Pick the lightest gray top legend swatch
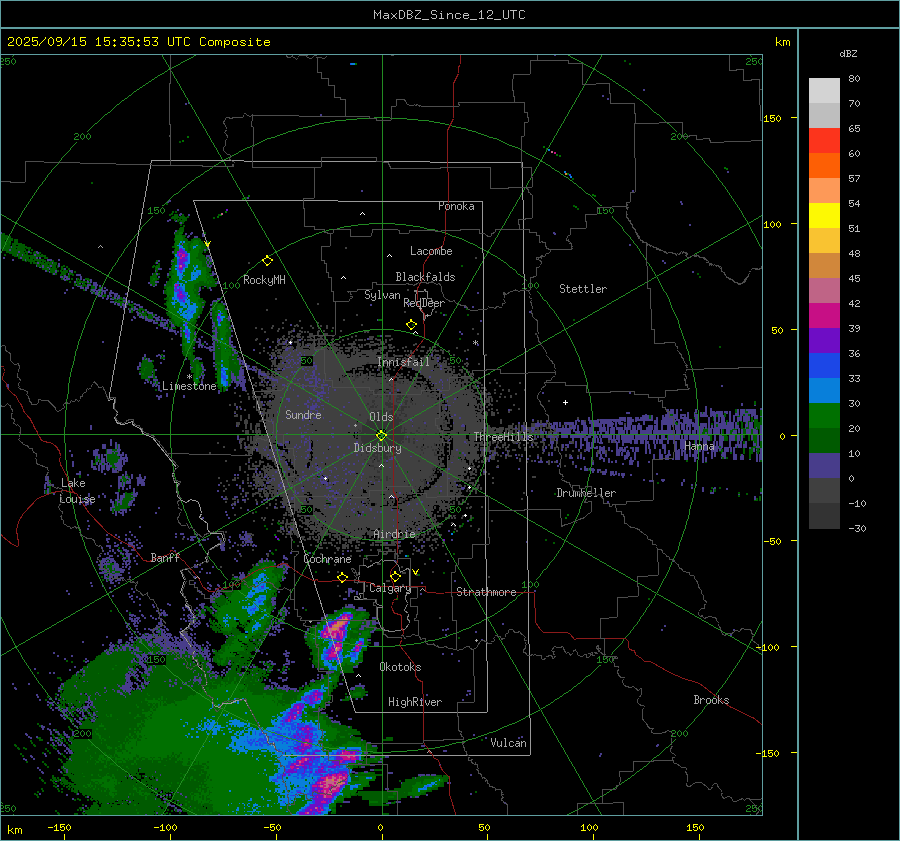Screen dimensions: 900x841 pyautogui.click(x=824, y=91)
